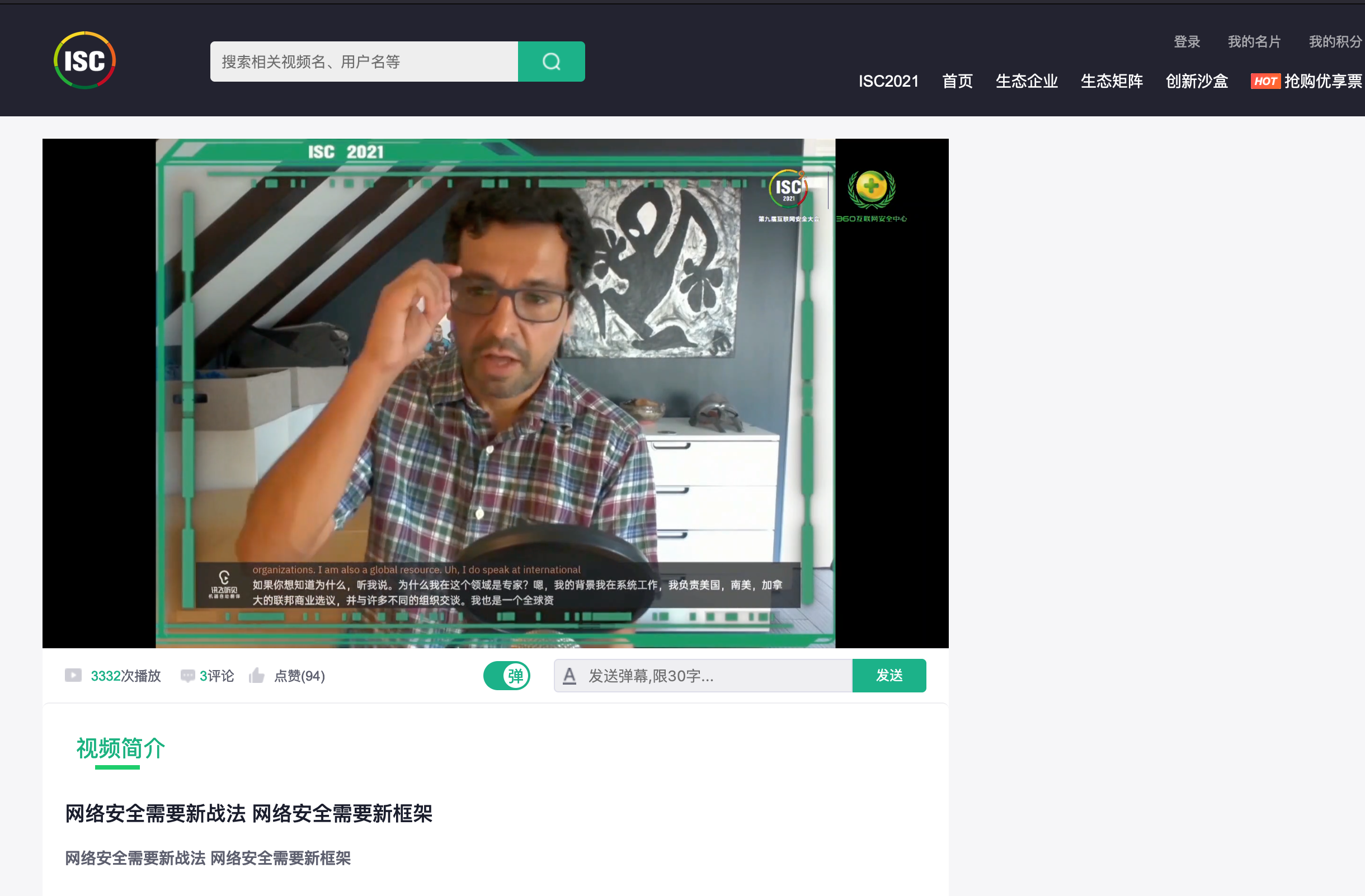Open the 生态矩阵 navigation item
Screen dimensions: 1365x896
1112,81
